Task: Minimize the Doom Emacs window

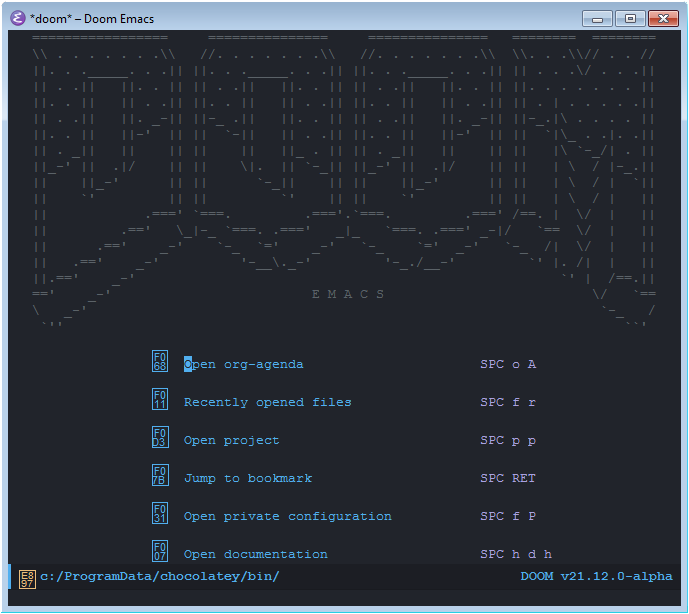Action: pyautogui.click(x=597, y=19)
